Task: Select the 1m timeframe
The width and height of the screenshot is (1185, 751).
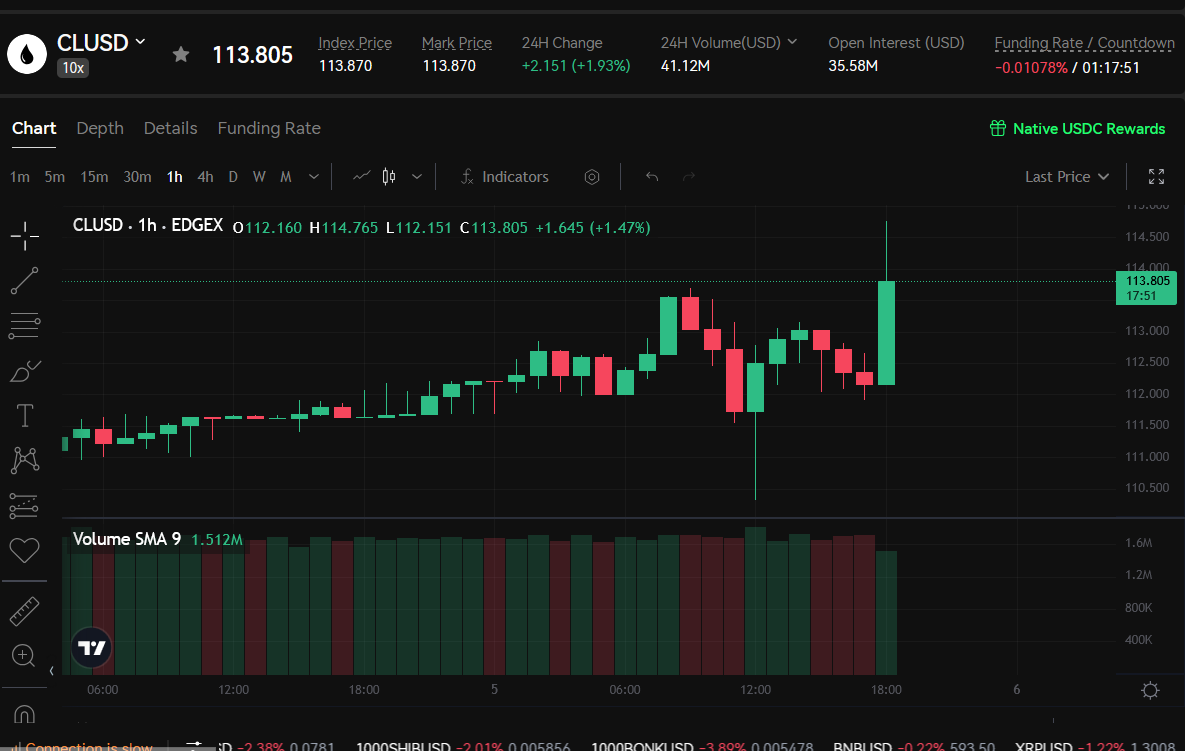Action: pos(20,177)
